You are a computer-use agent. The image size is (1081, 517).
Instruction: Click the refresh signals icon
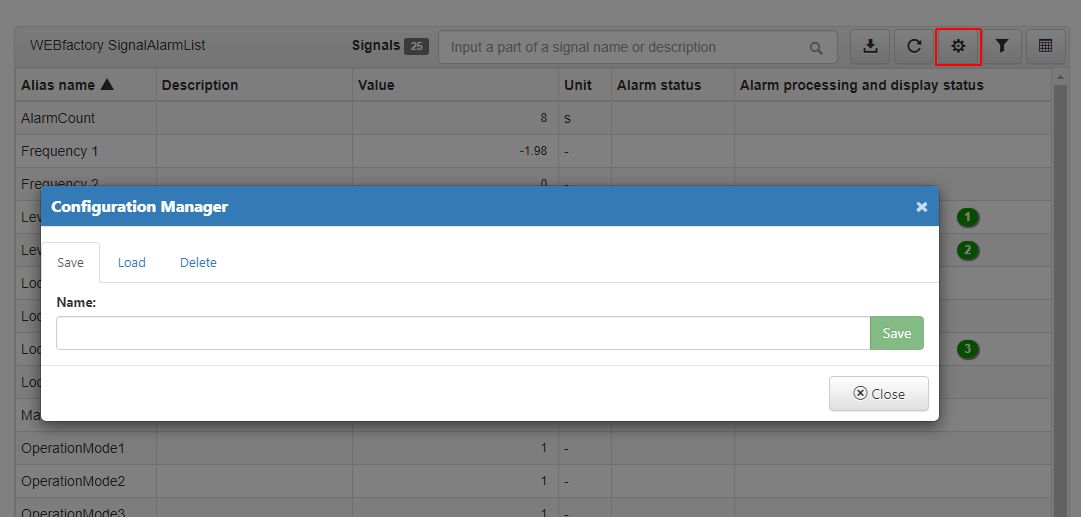click(914, 46)
